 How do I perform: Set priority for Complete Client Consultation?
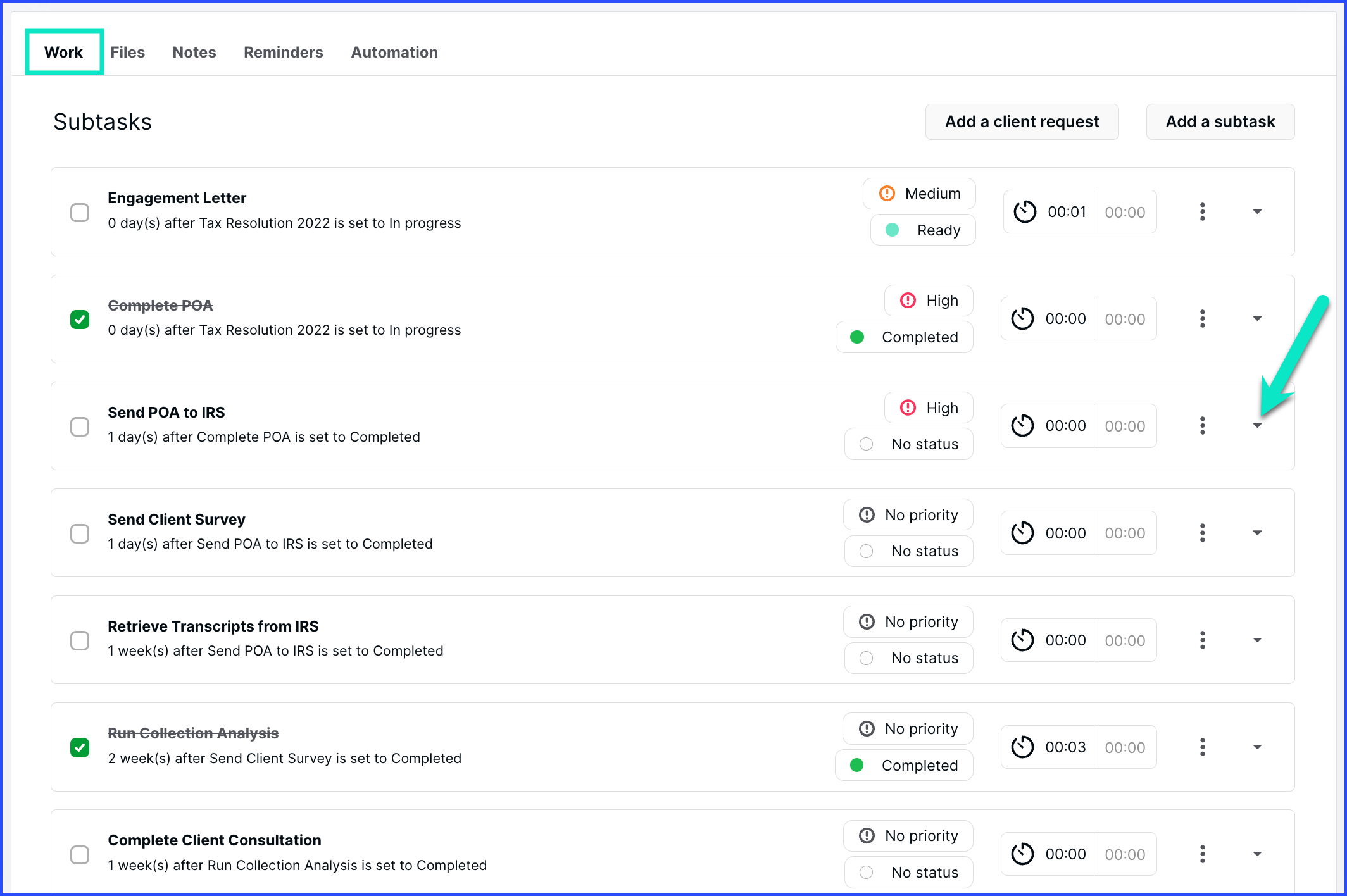tap(908, 836)
